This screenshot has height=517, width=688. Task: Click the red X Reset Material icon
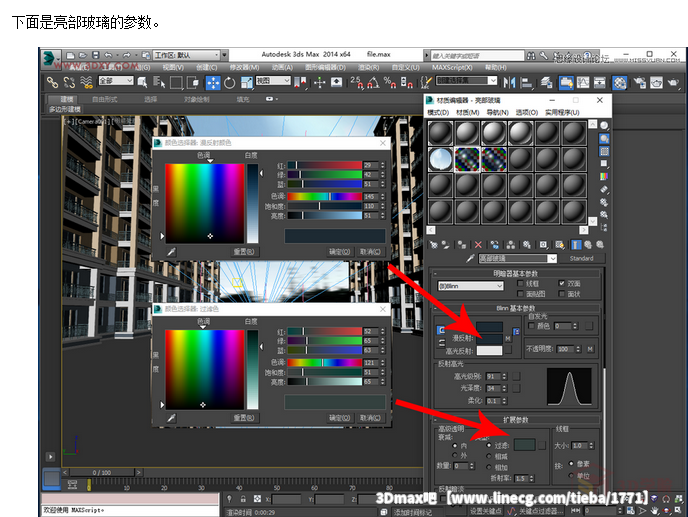[x=478, y=245]
